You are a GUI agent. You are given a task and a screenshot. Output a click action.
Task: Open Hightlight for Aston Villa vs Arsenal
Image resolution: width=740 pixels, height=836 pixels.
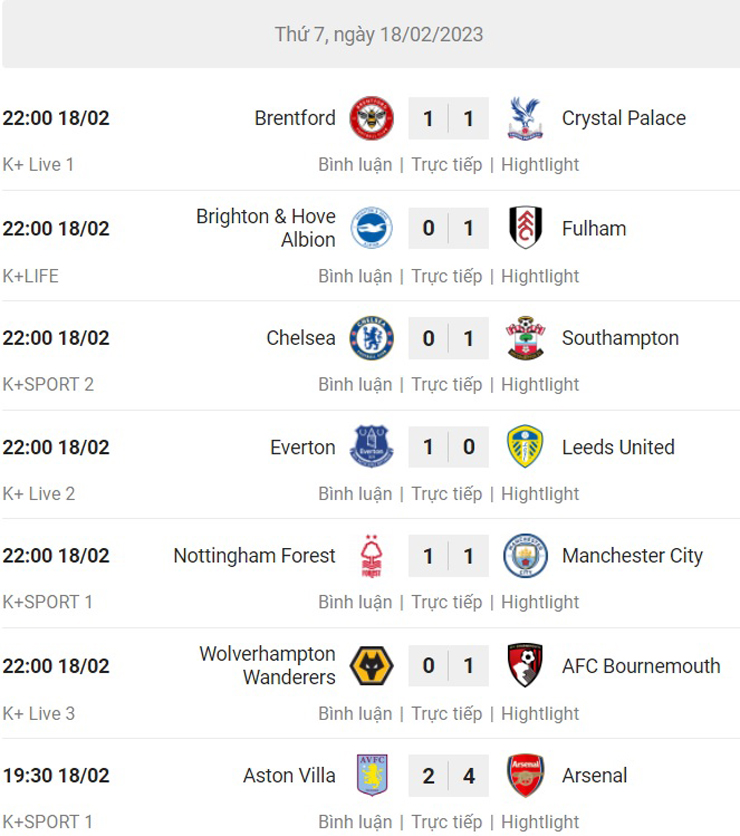(540, 822)
